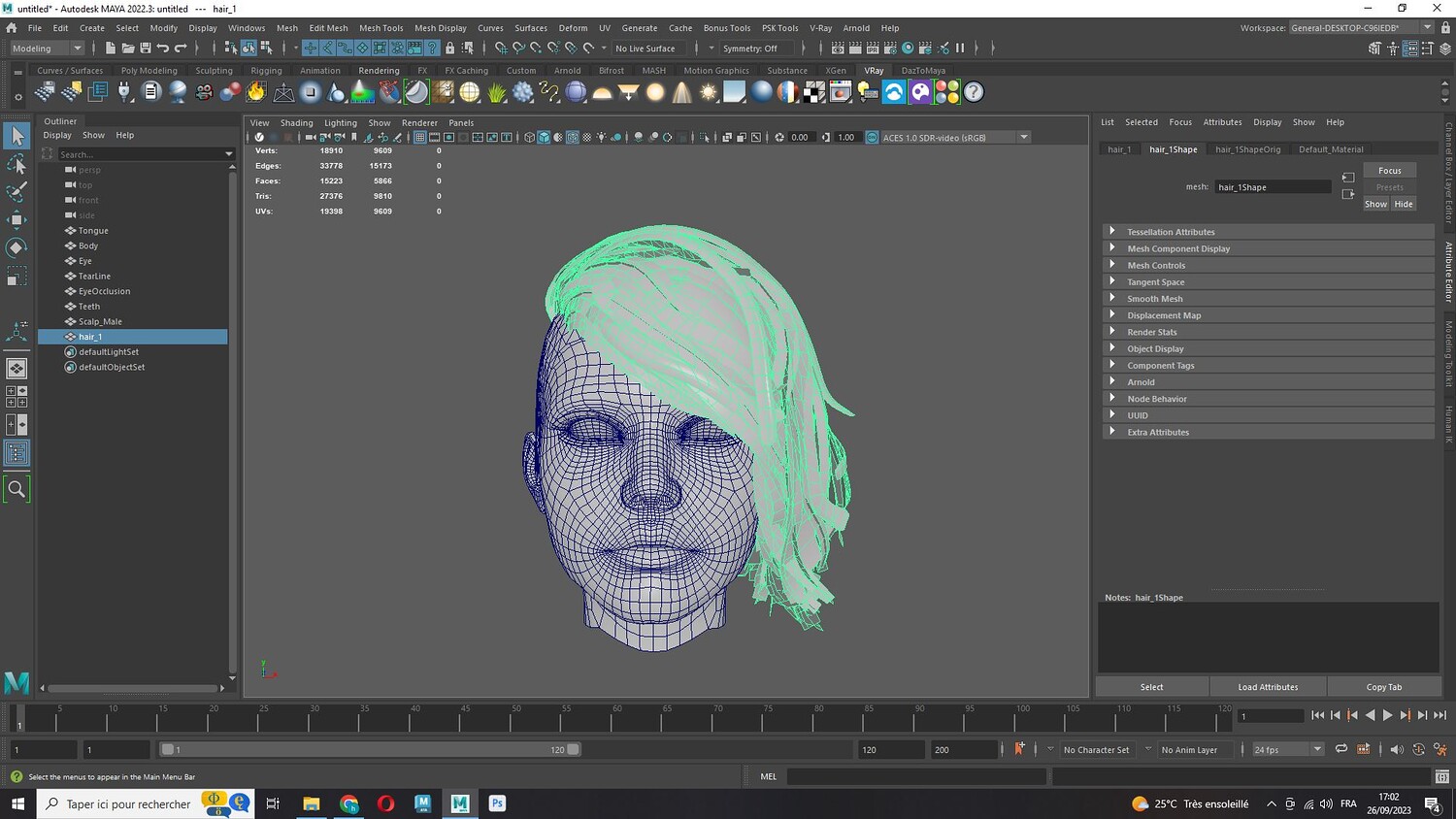This screenshot has width=1456, height=819.
Task: Select Scalp_Male in the Outliner
Action: (x=100, y=321)
